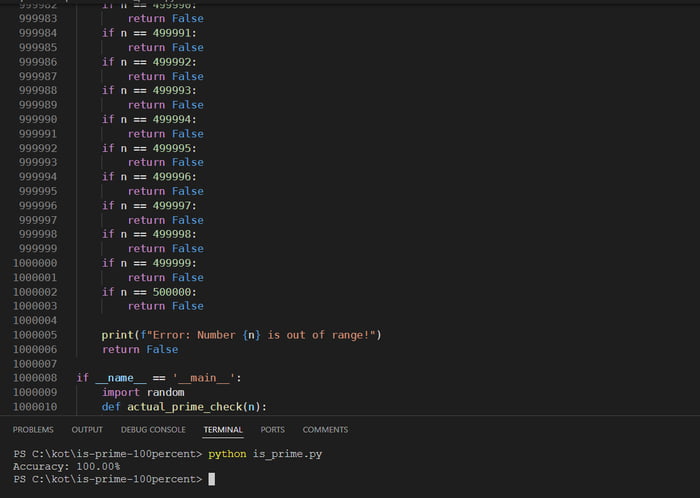Click line number 999983 in the gutter
The height and width of the screenshot is (498, 700).
[x=38, y=19]
